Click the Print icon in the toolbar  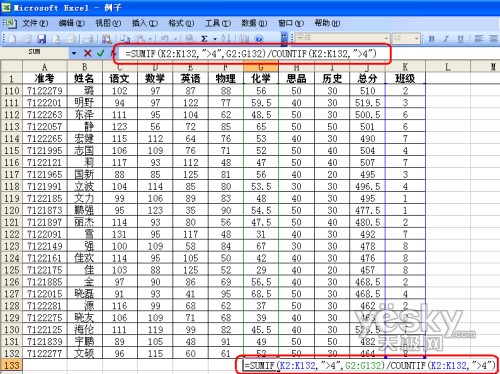coord(87,39)
